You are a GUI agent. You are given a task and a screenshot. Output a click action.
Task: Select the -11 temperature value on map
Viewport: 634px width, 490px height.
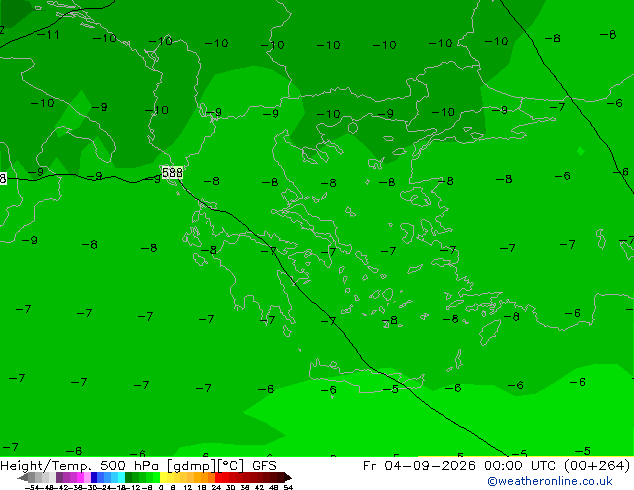(x=49, y=34)
